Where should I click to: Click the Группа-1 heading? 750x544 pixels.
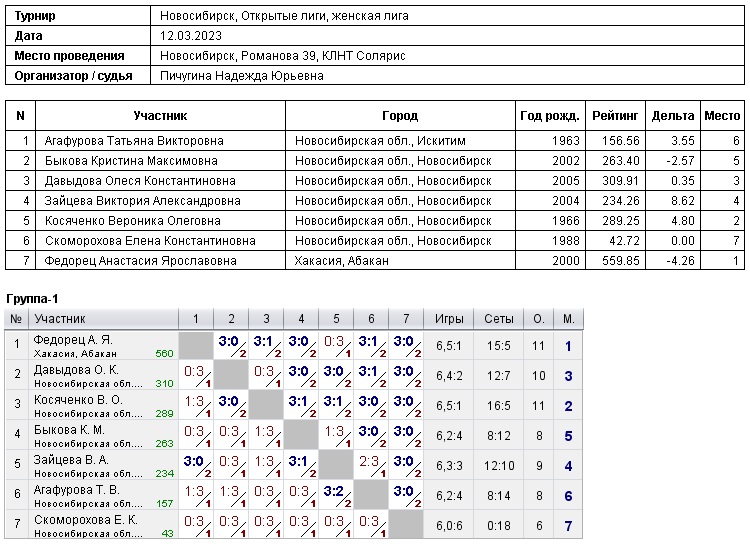point(32,299)
